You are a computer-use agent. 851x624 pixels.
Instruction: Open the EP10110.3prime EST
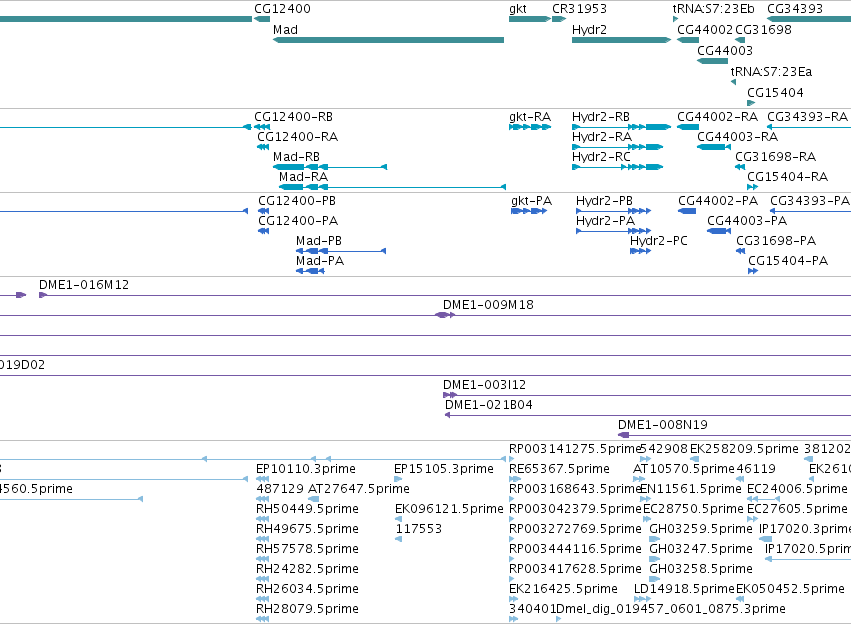tap(263, 479)
